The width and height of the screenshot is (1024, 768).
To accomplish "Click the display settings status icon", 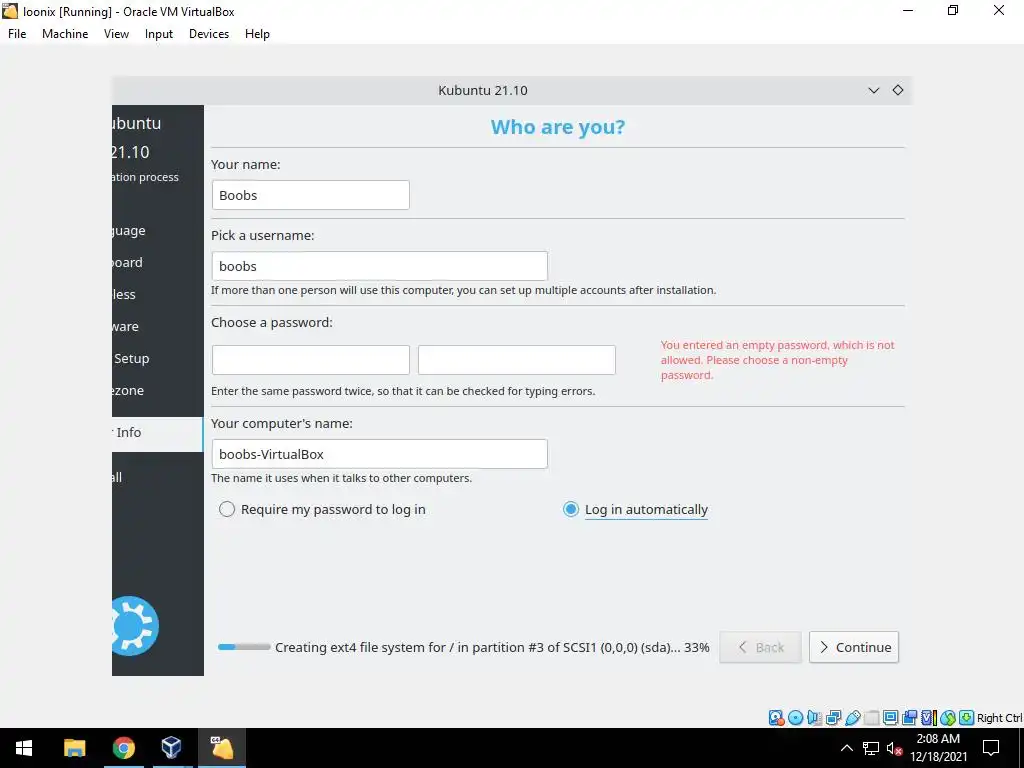I will coord(890,718).
